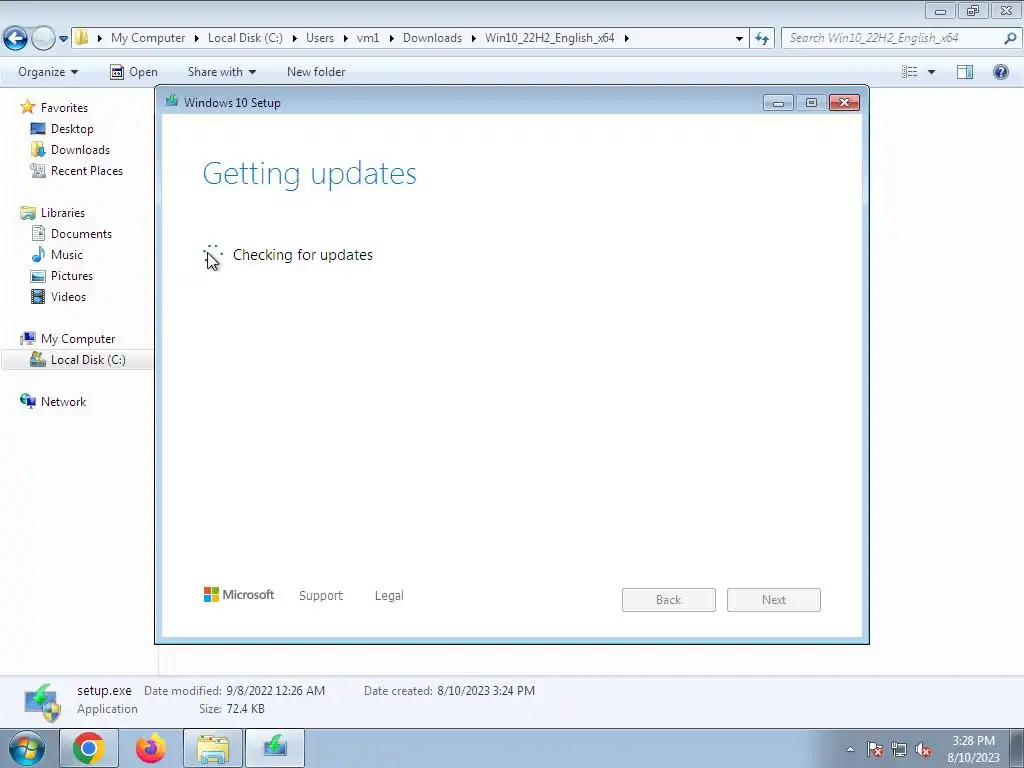Click the Change your view icon
The width and height of the screenshot is (1024, 768).
[909, 72]
